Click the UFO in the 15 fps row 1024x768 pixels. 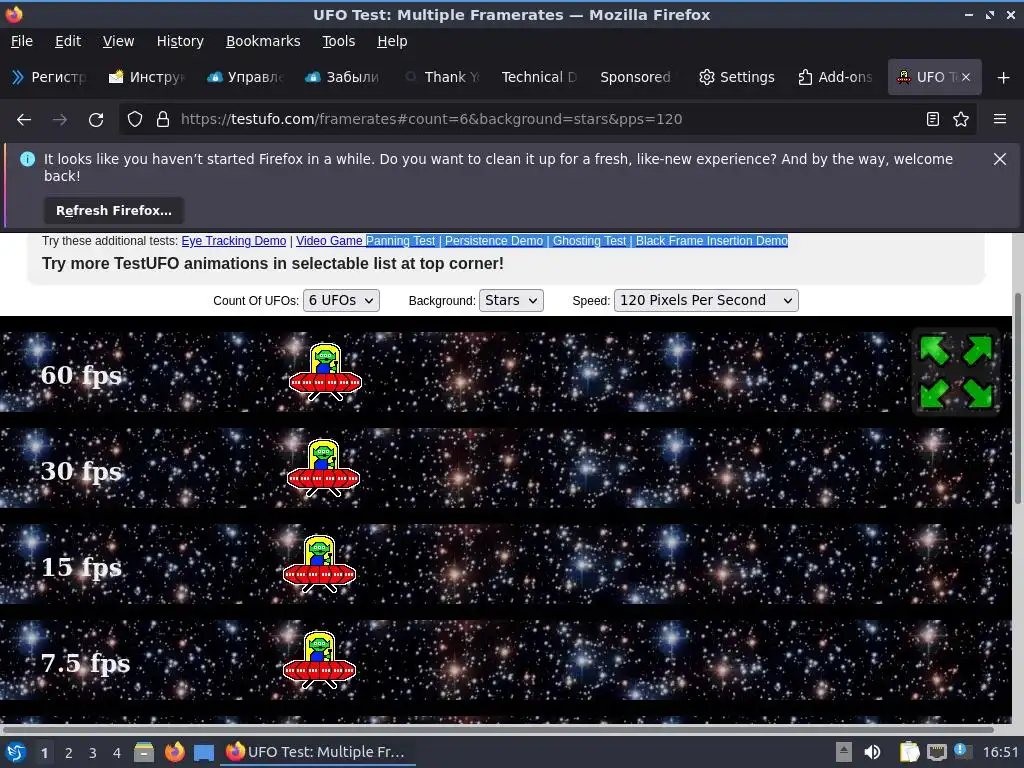click(319, 564)
